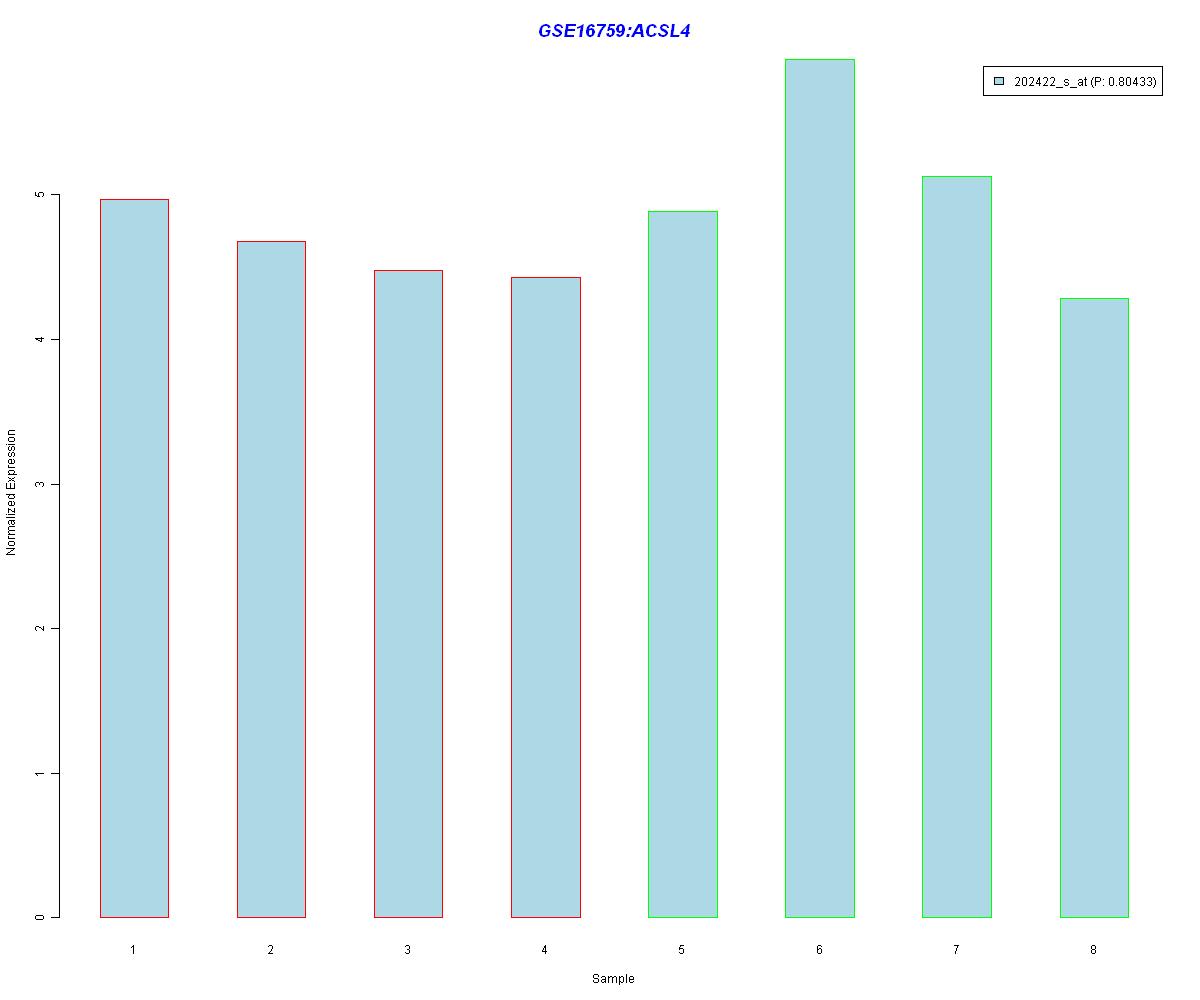Click x-axis tick label 2
Screen dimensions: 1200x1000
271,949
